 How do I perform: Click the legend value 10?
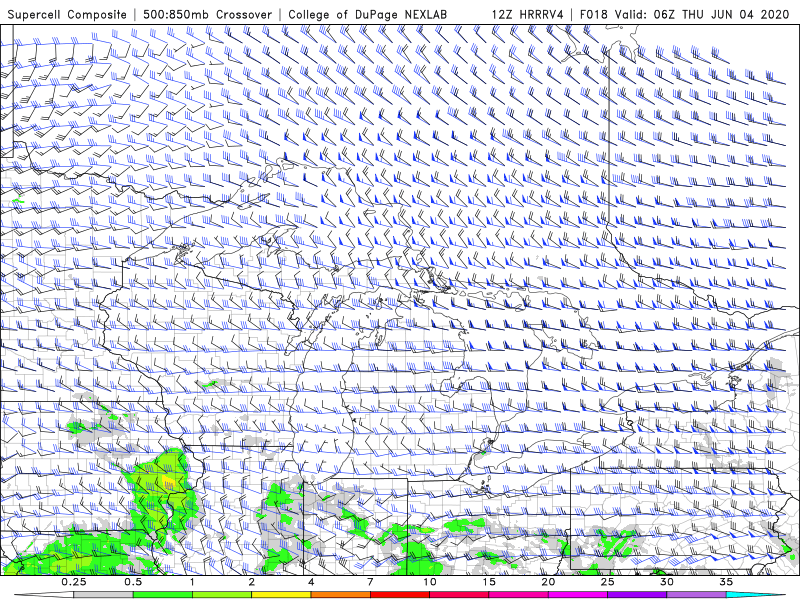(430, 582)
